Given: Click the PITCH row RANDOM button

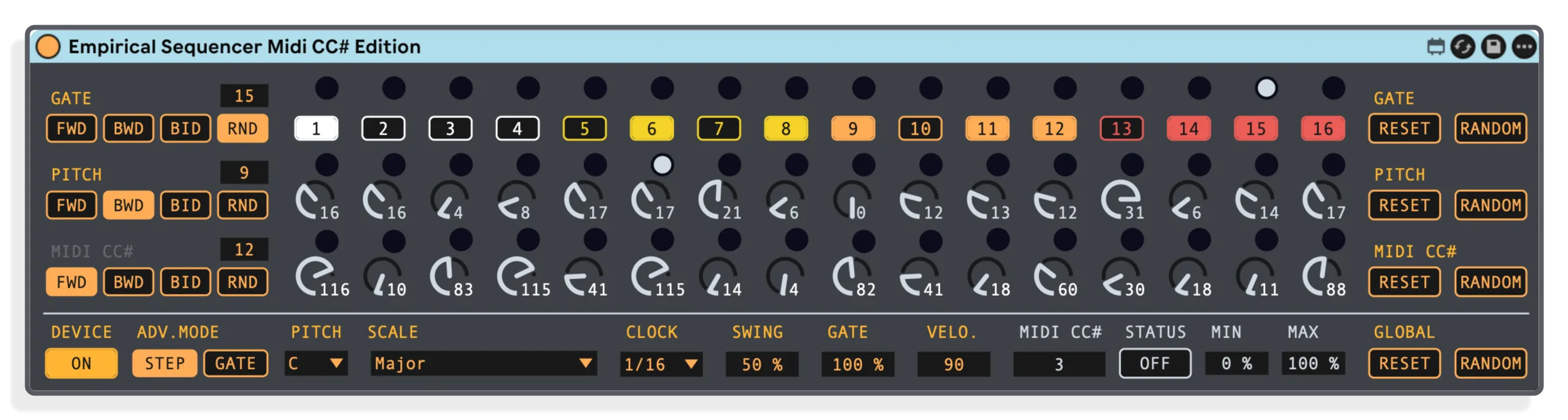Looking at the screenshot, I should click(1491, 205).
